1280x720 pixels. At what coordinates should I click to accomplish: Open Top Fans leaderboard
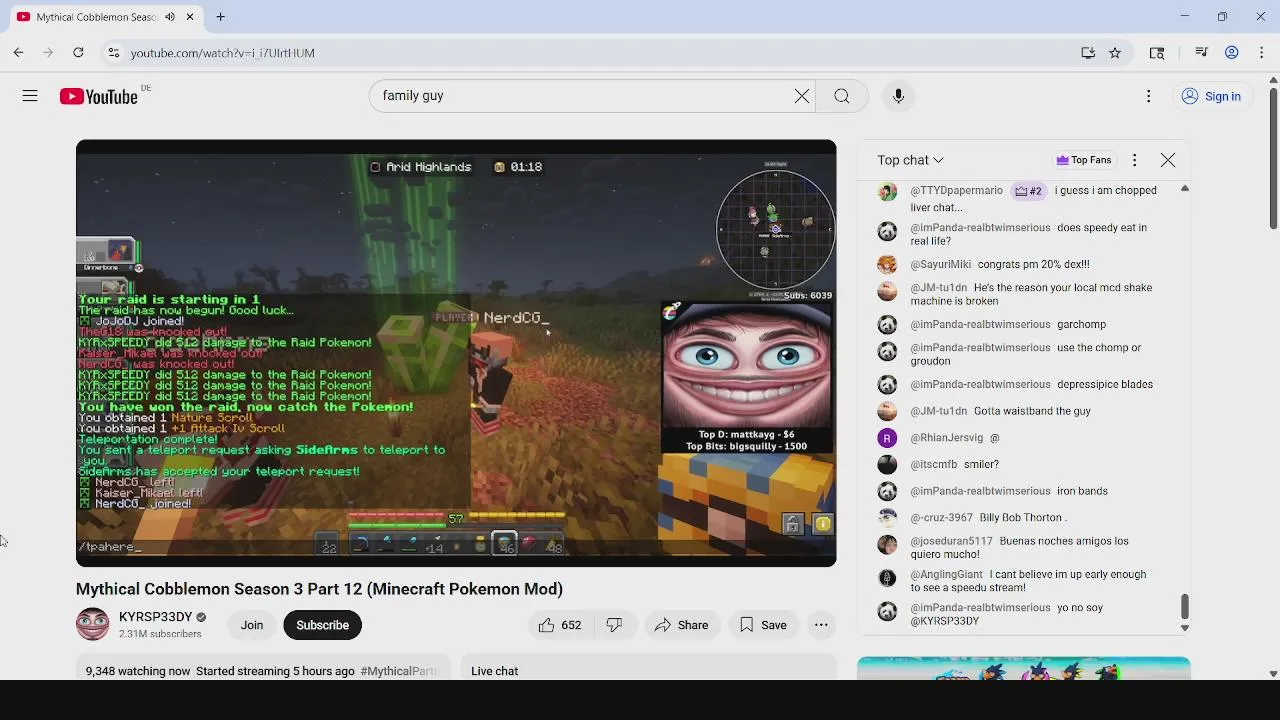[x=1084, y=160]
